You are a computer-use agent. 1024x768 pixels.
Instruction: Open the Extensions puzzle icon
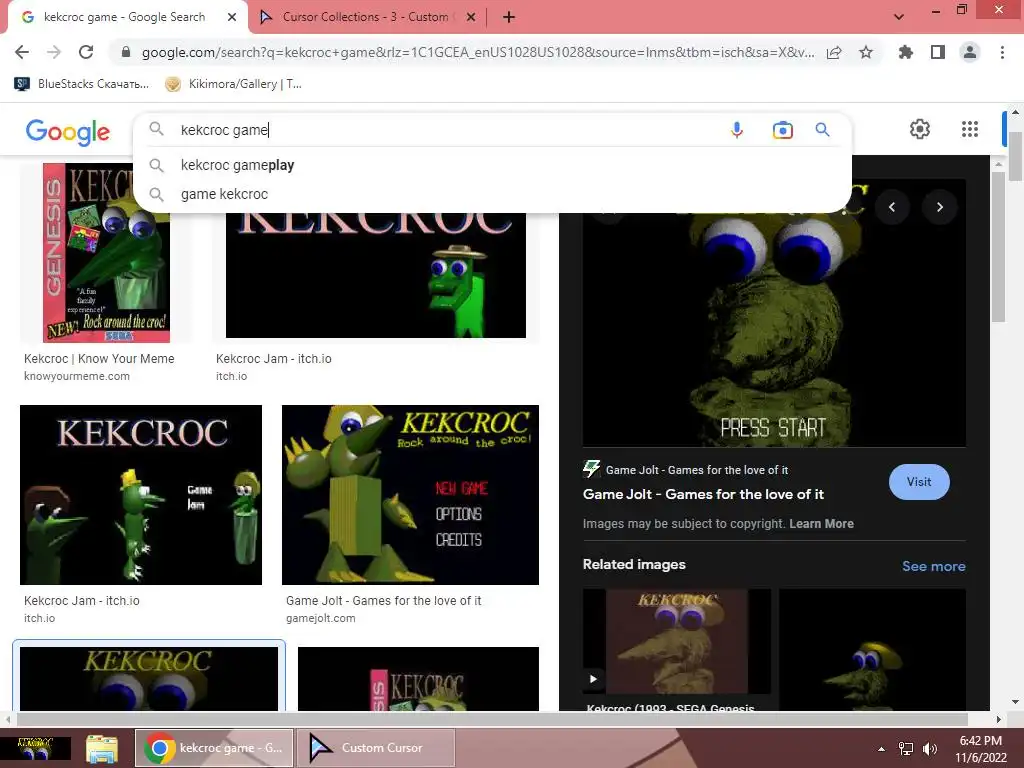(906, 52)
